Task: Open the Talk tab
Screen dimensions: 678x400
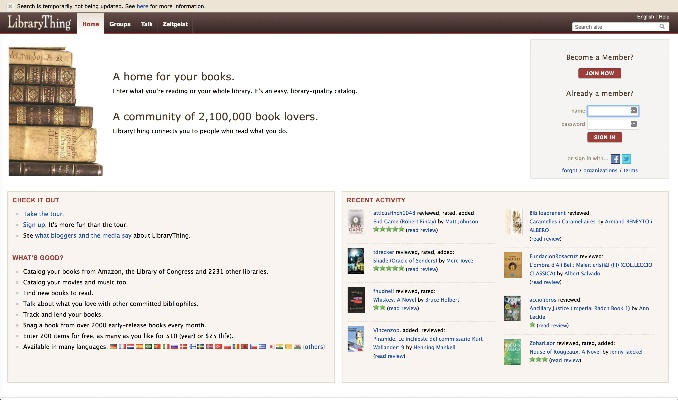Action: click(146, 22)
